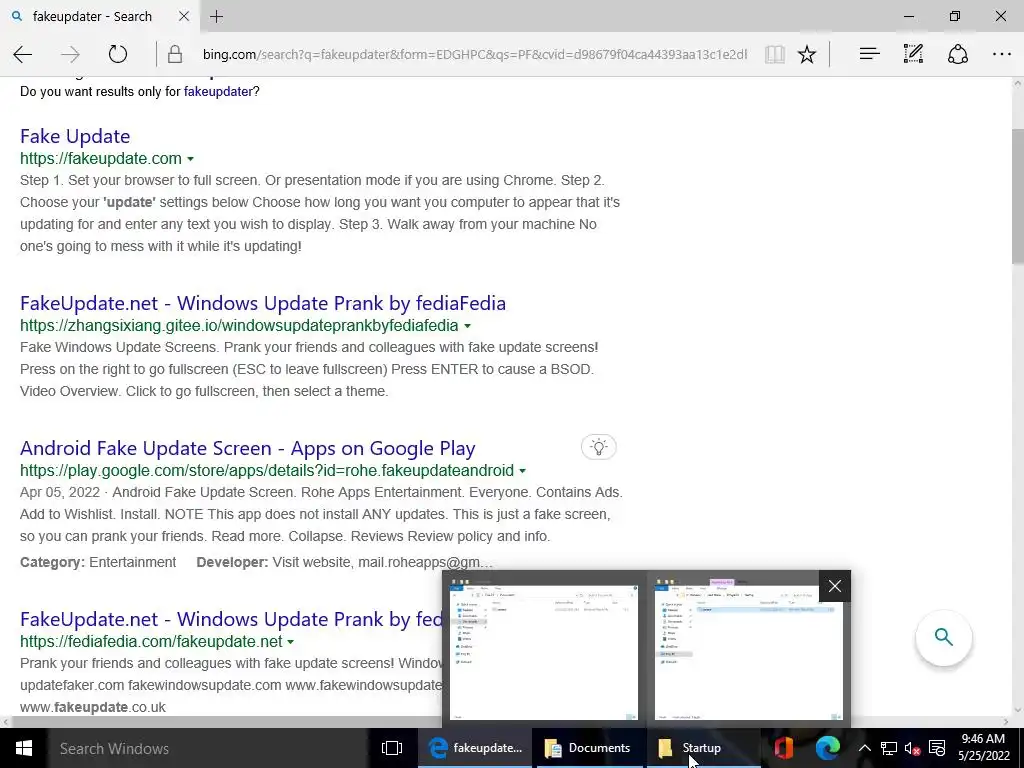The width and height of the screenshot is (1024, 768).
Task: Close the Startup window preview
Action: pos(835,586)
